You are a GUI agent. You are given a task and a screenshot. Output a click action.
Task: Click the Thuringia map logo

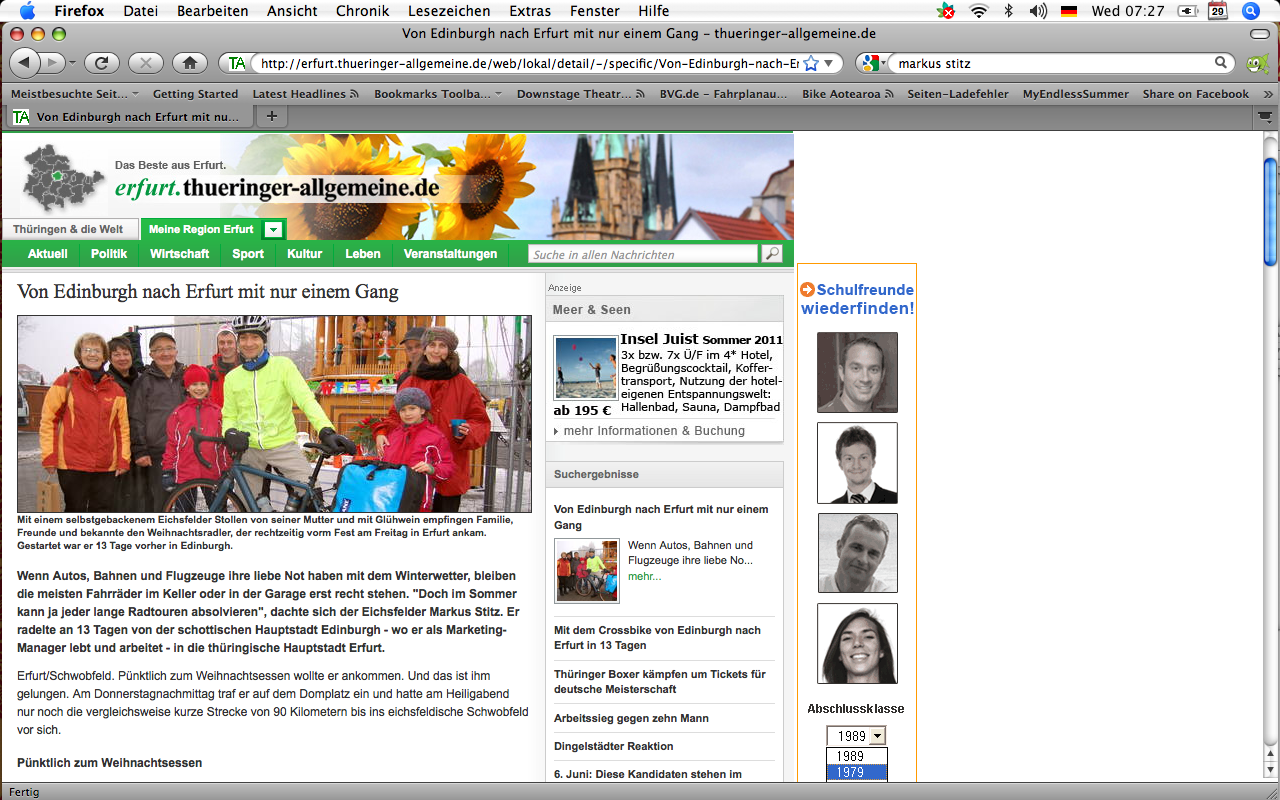63,178
